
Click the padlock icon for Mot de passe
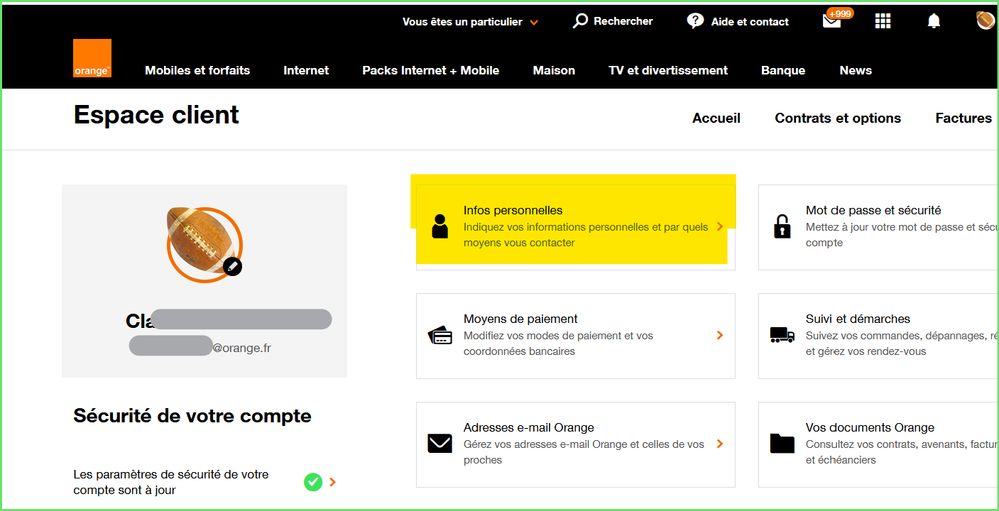click(x=782, y=226)
